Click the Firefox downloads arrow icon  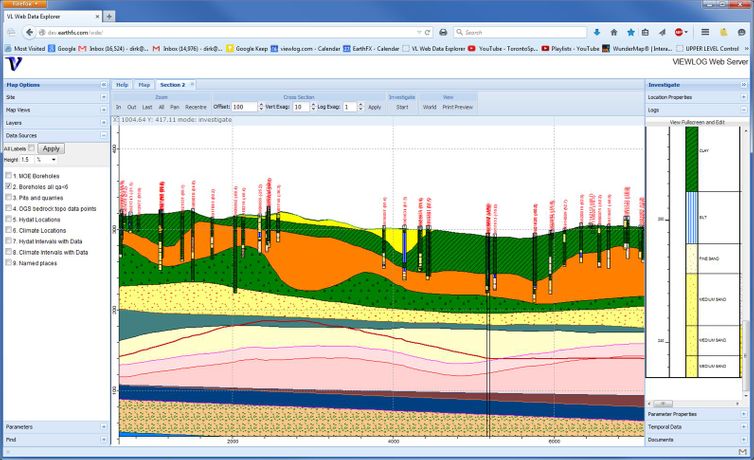pos(597,32)
